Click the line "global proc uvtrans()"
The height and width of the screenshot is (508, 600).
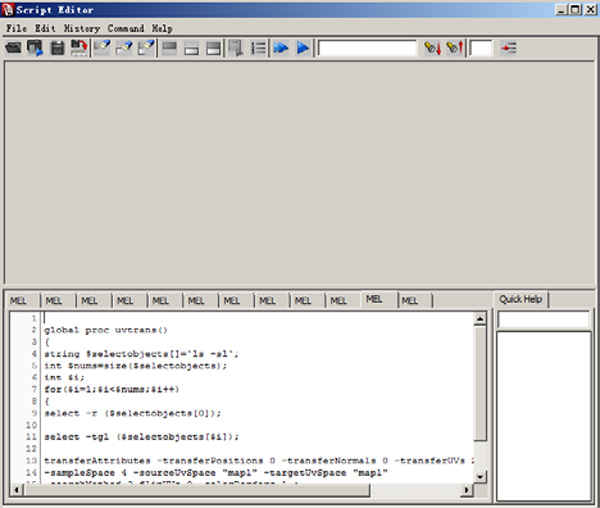coord(106,330)
